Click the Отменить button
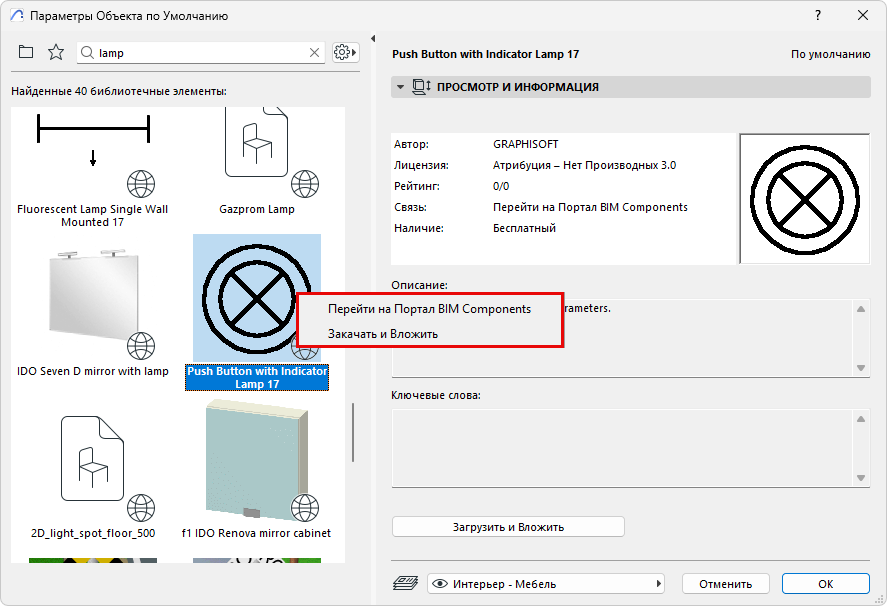Screen dimensions: 887x606 725,583
